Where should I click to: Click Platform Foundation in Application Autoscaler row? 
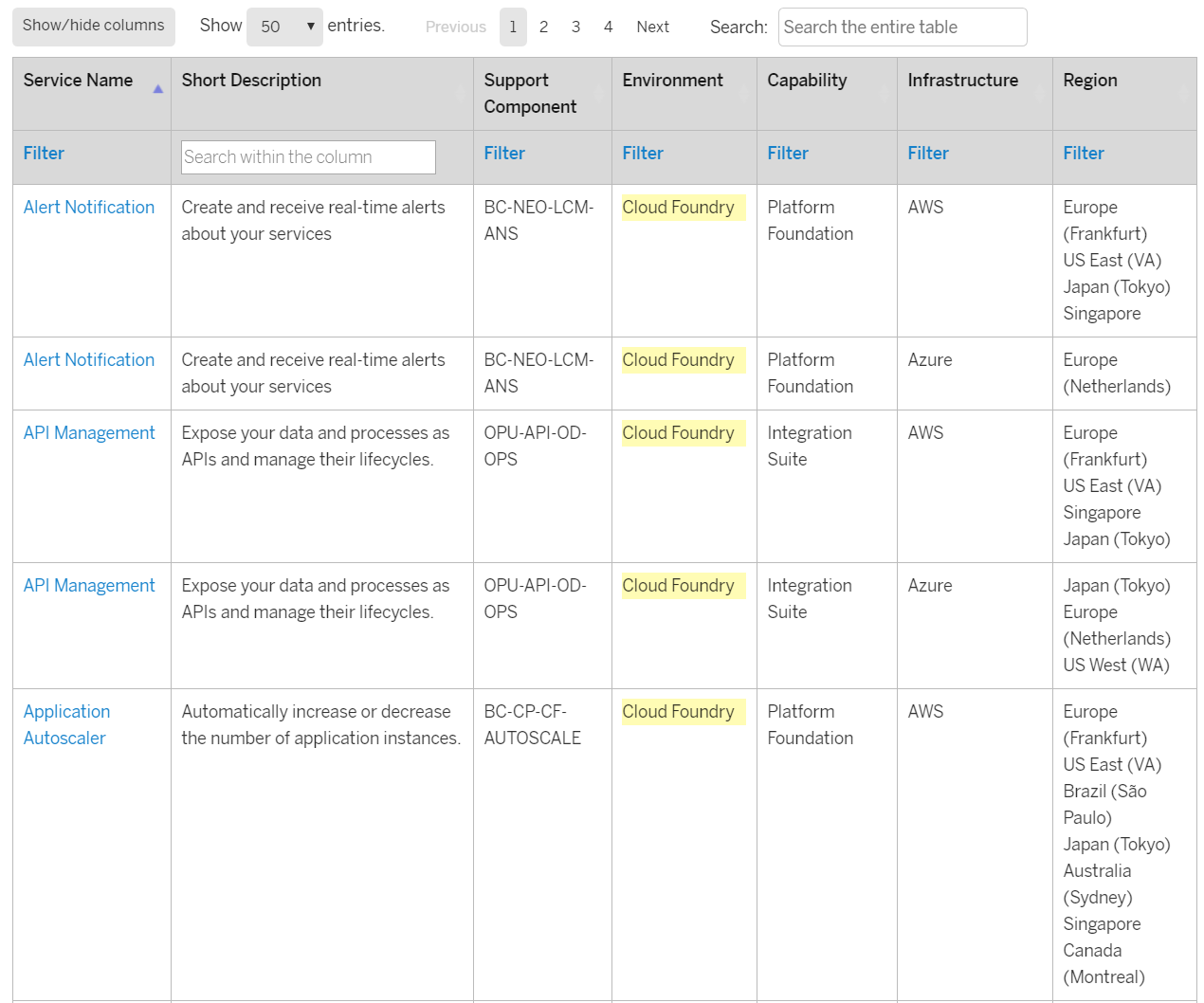[811, 724]
